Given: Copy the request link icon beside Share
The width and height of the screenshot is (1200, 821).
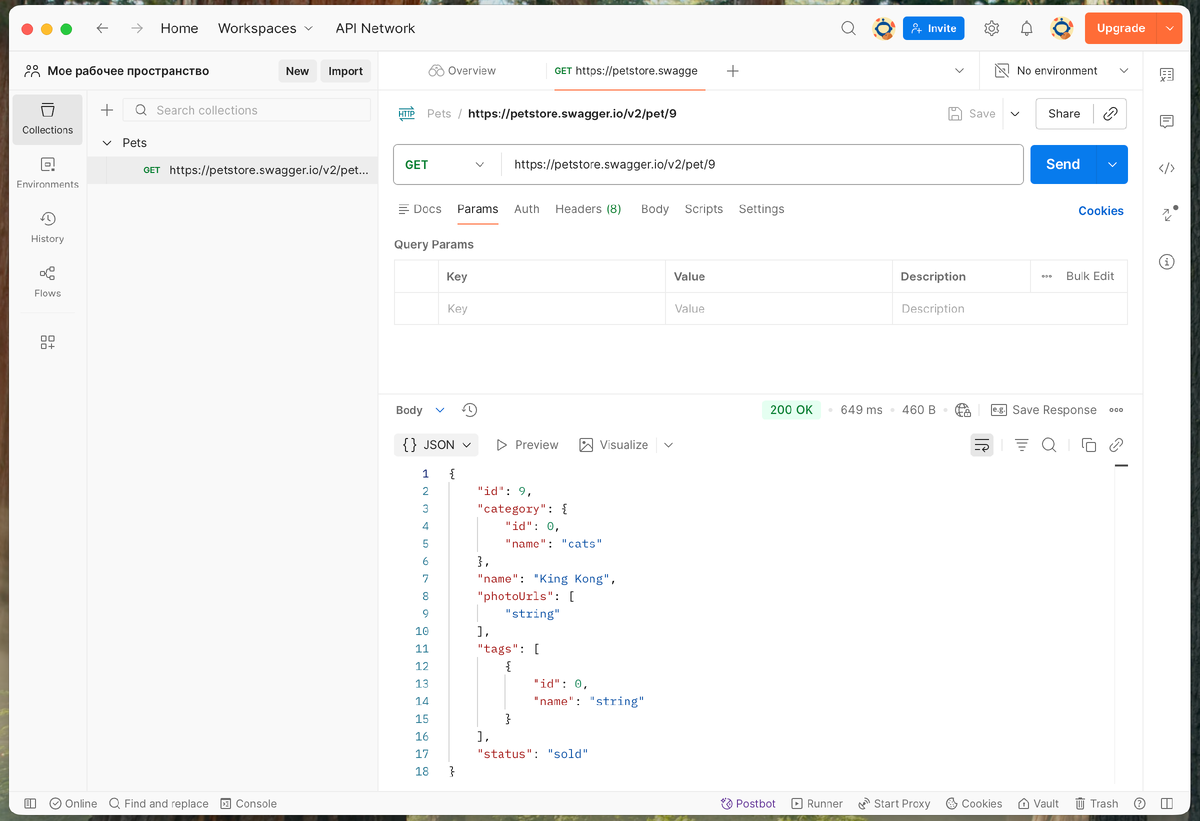Looking at the screenshot, I should [x=1110, y=114].
